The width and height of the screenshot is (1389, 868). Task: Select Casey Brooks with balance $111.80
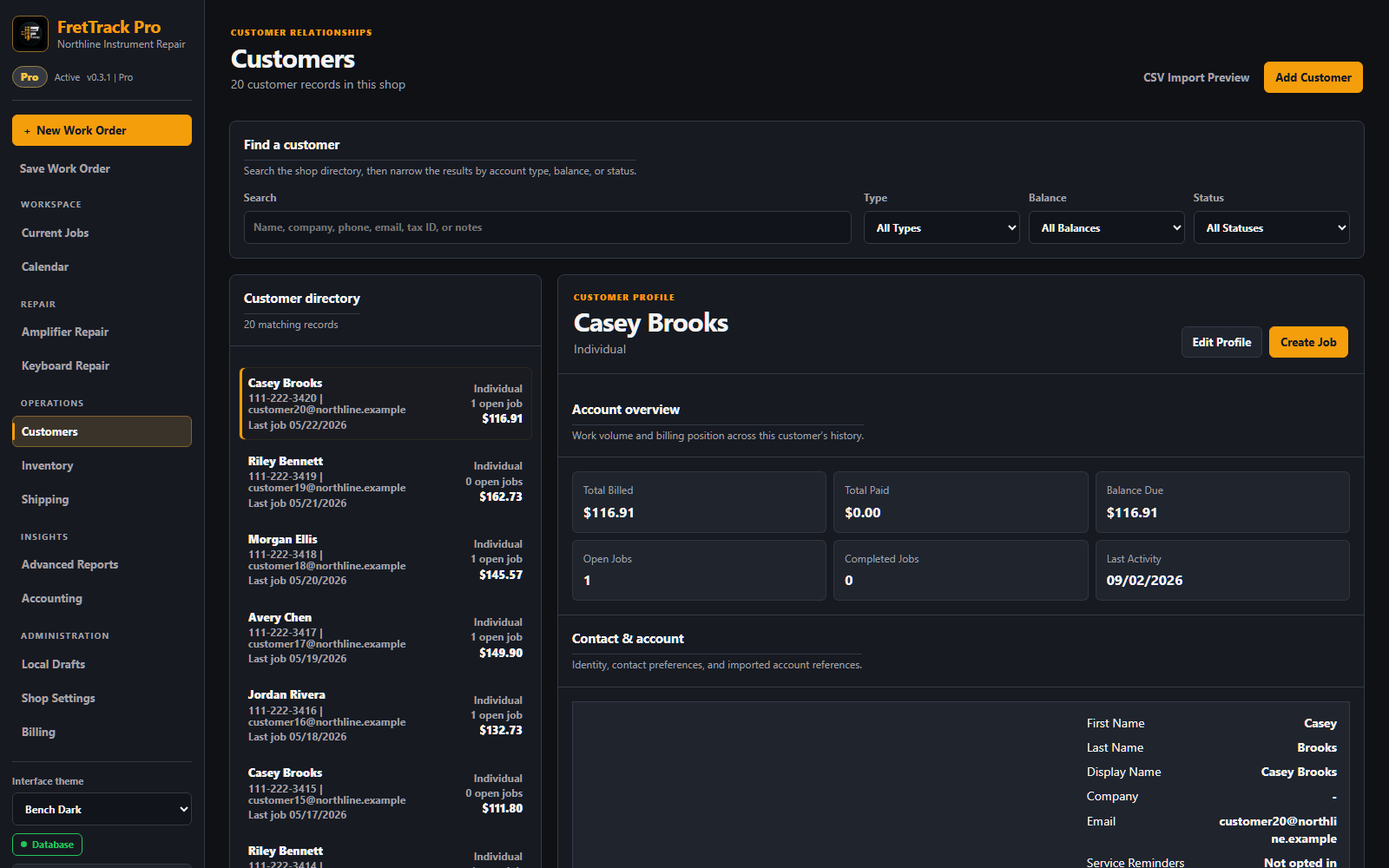pos(385,793)
